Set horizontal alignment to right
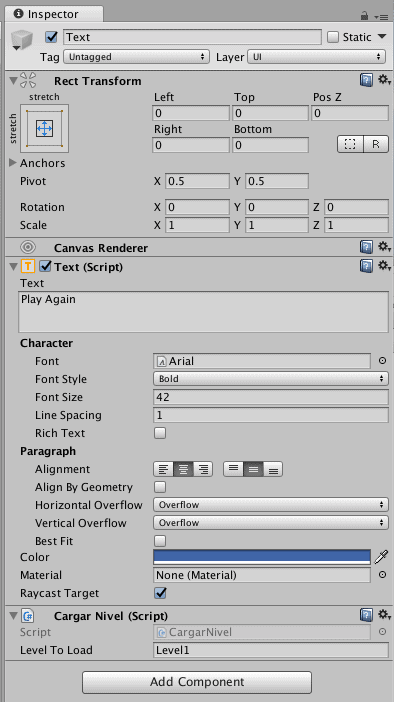This screenshot has width=394, height=702. click(203, 469)
